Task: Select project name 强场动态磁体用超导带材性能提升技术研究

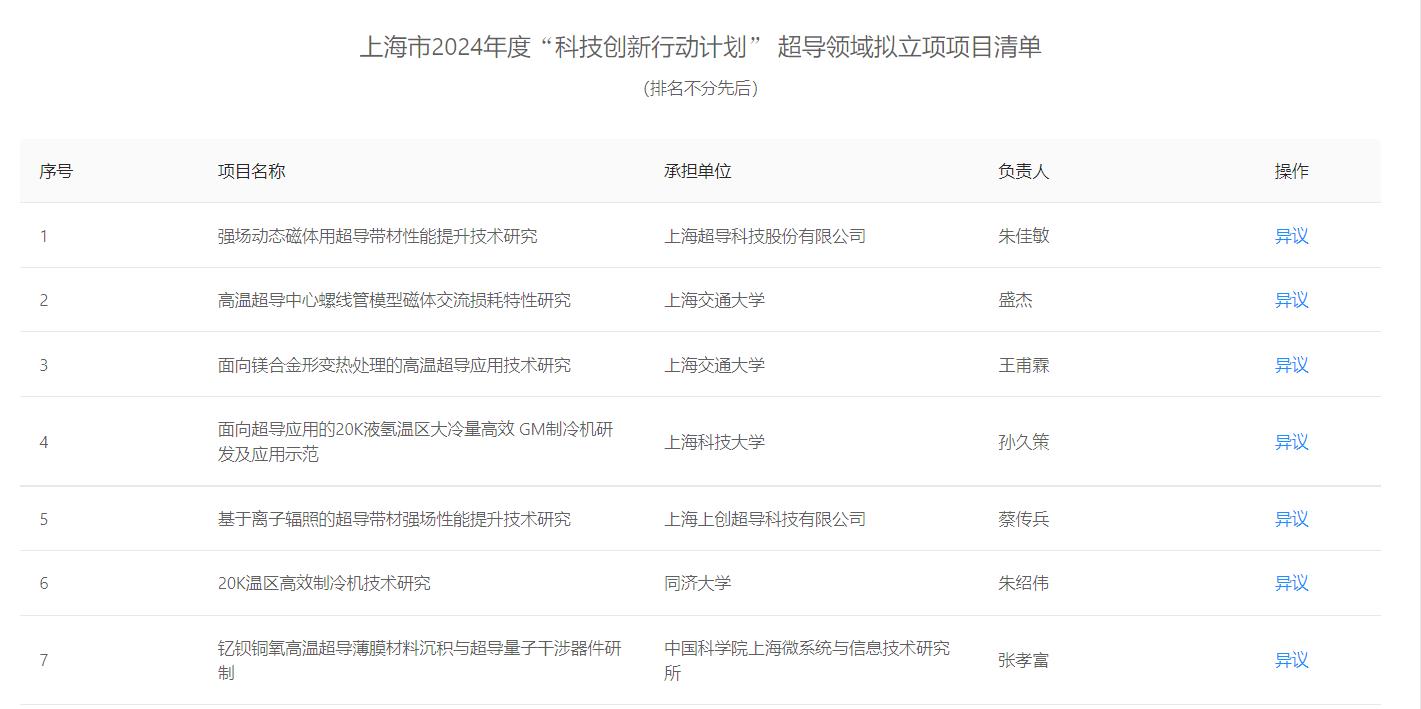Action: [378, 236]
